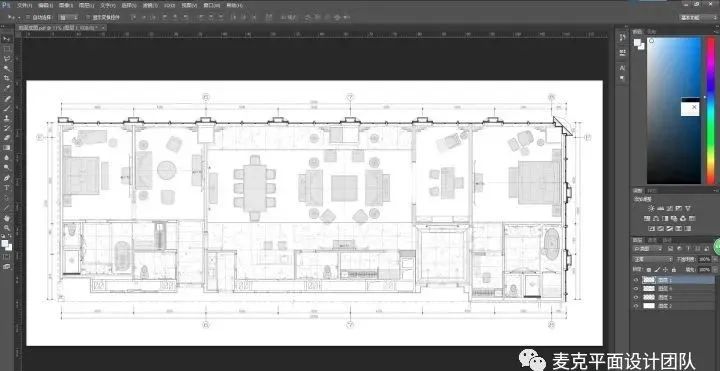Viewport: 720px width, 371px height.
Task: Select the Healing Brush tool
Action: pos(6,98)
